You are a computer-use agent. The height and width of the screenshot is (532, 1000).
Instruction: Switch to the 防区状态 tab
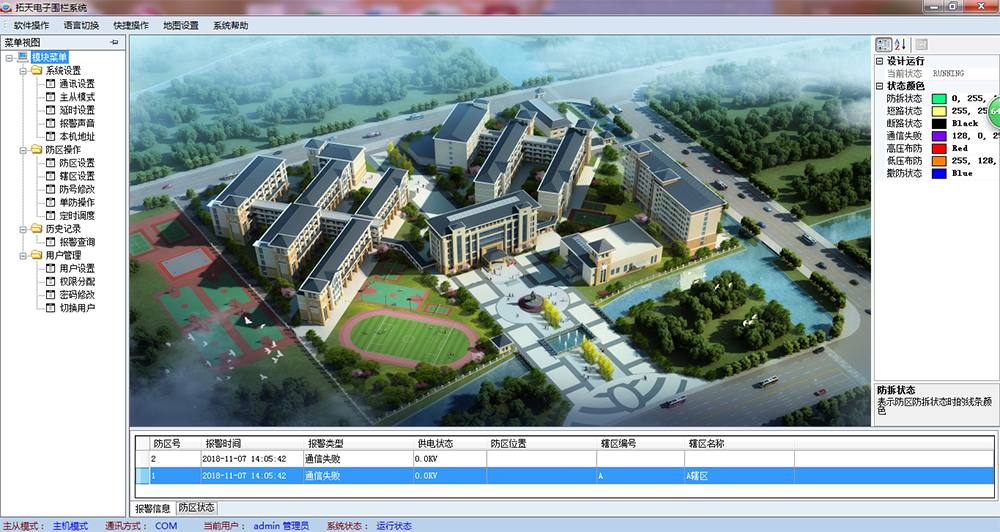[196, 508]
